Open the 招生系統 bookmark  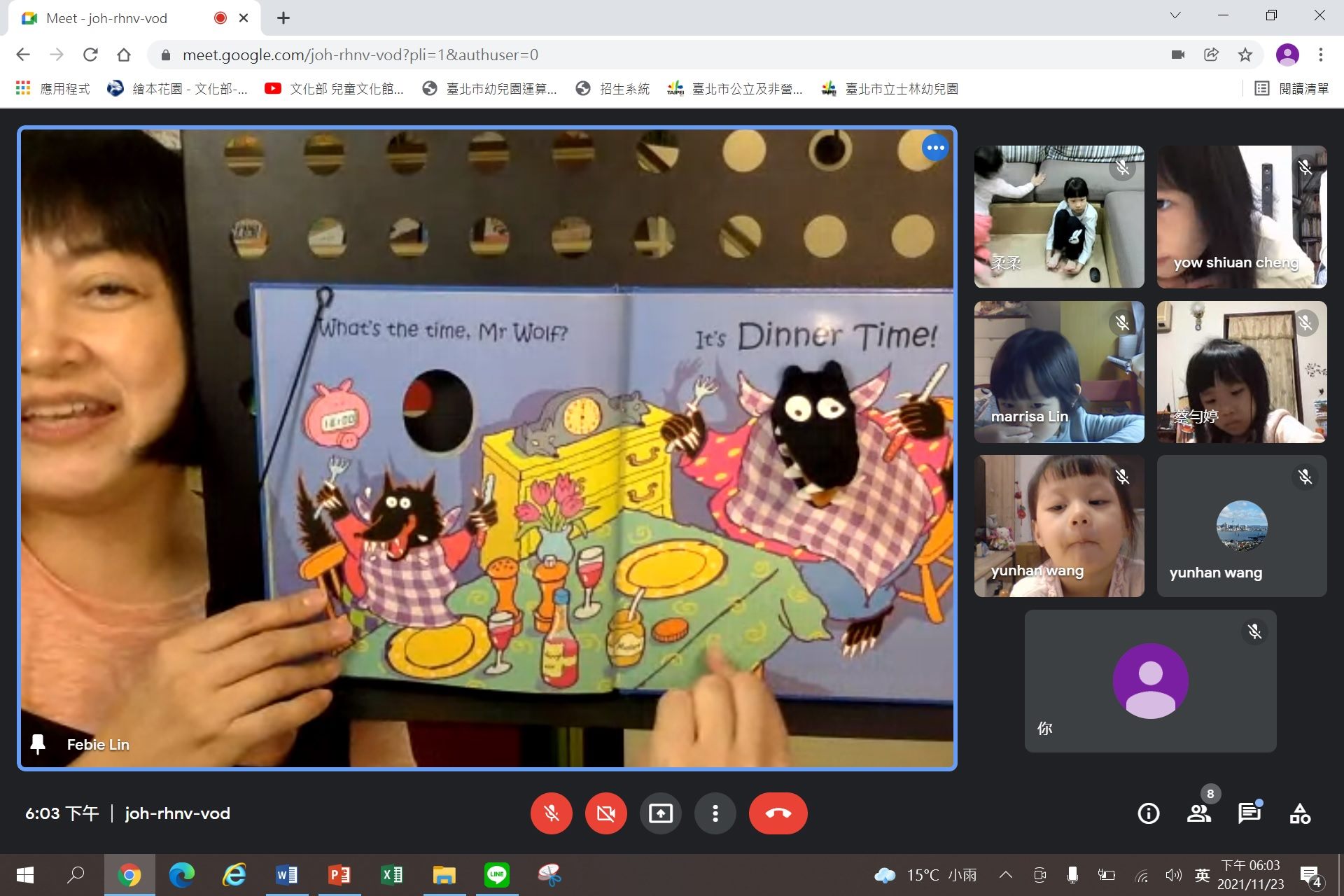613,89
